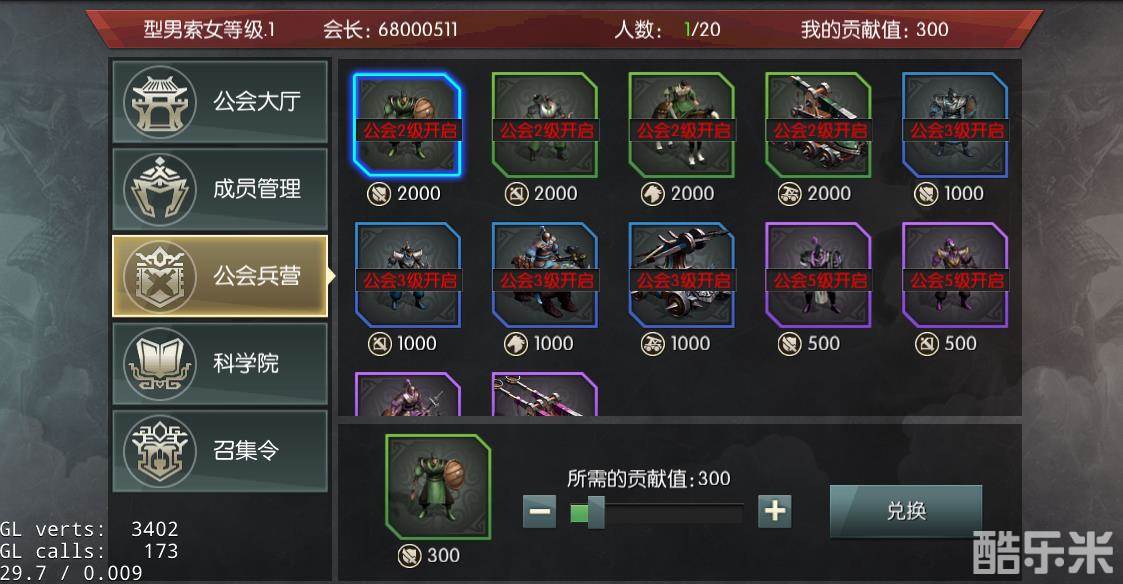The height and width of the screenshot is (584, 1123).
Task: Switch to the 科学院 academy tab
Action: [x=220, y=364]
